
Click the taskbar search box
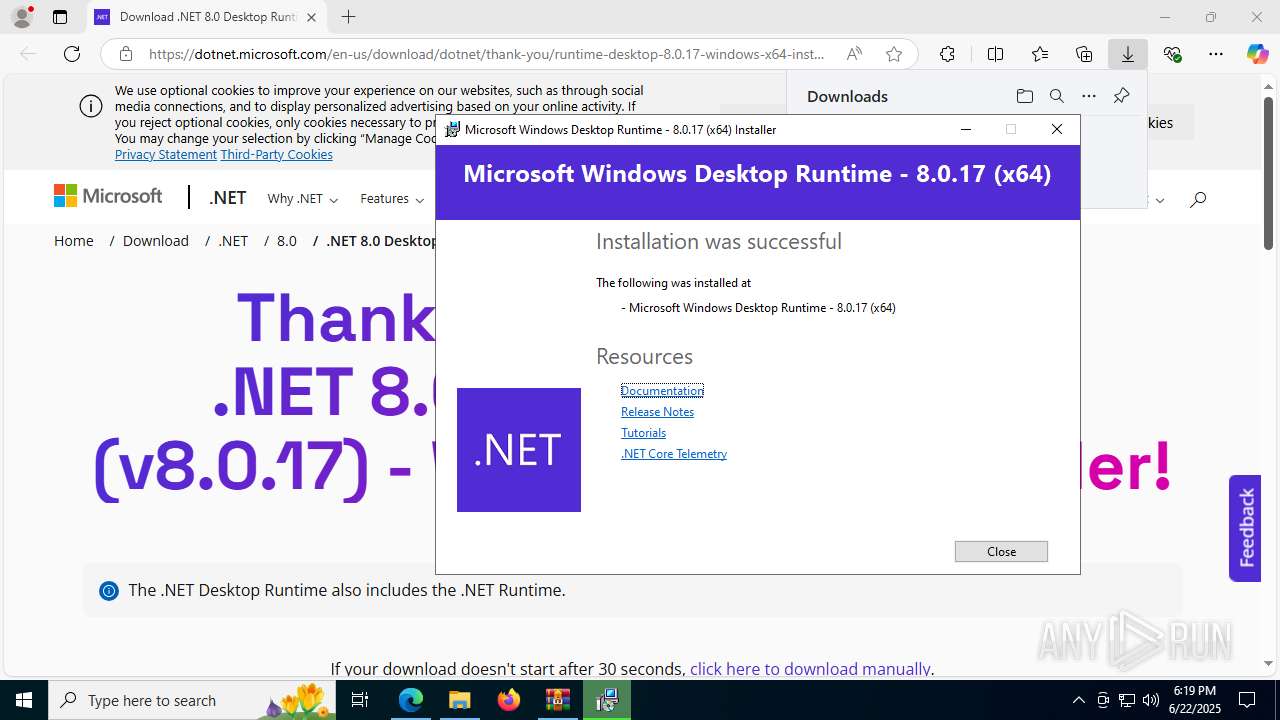coord(192,700)
